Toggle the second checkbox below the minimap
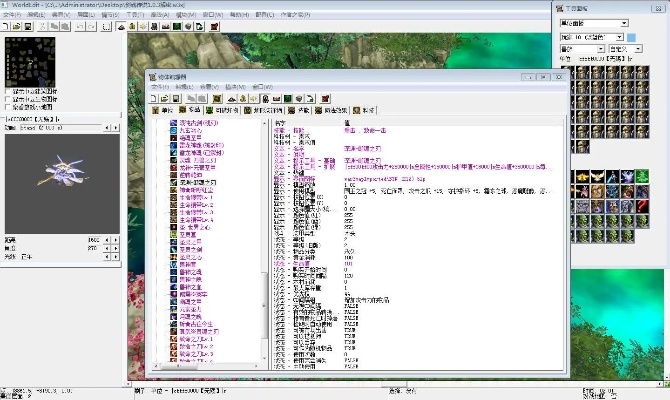The image size is (670, 400). (9, 98)
